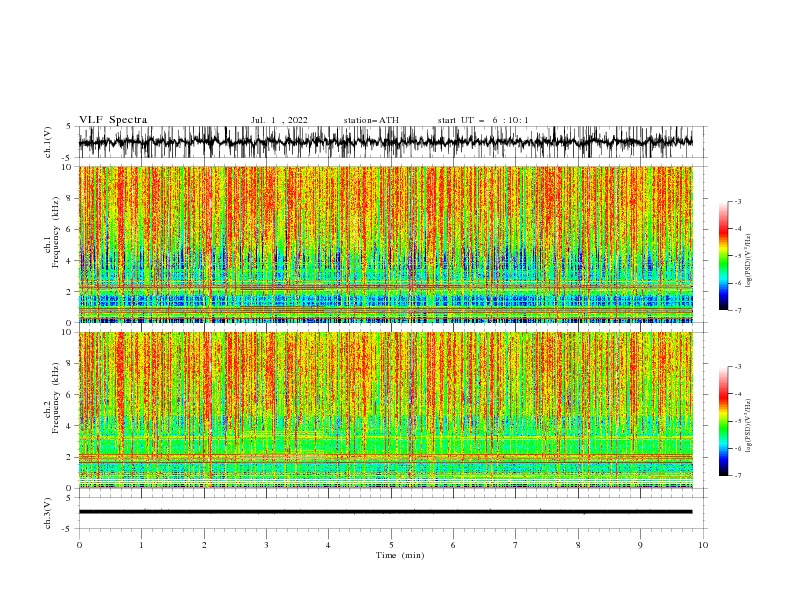792x612 pixels.
Task: Click the flat black ch.3 voltage trace
Action: (x=385, y=512)
